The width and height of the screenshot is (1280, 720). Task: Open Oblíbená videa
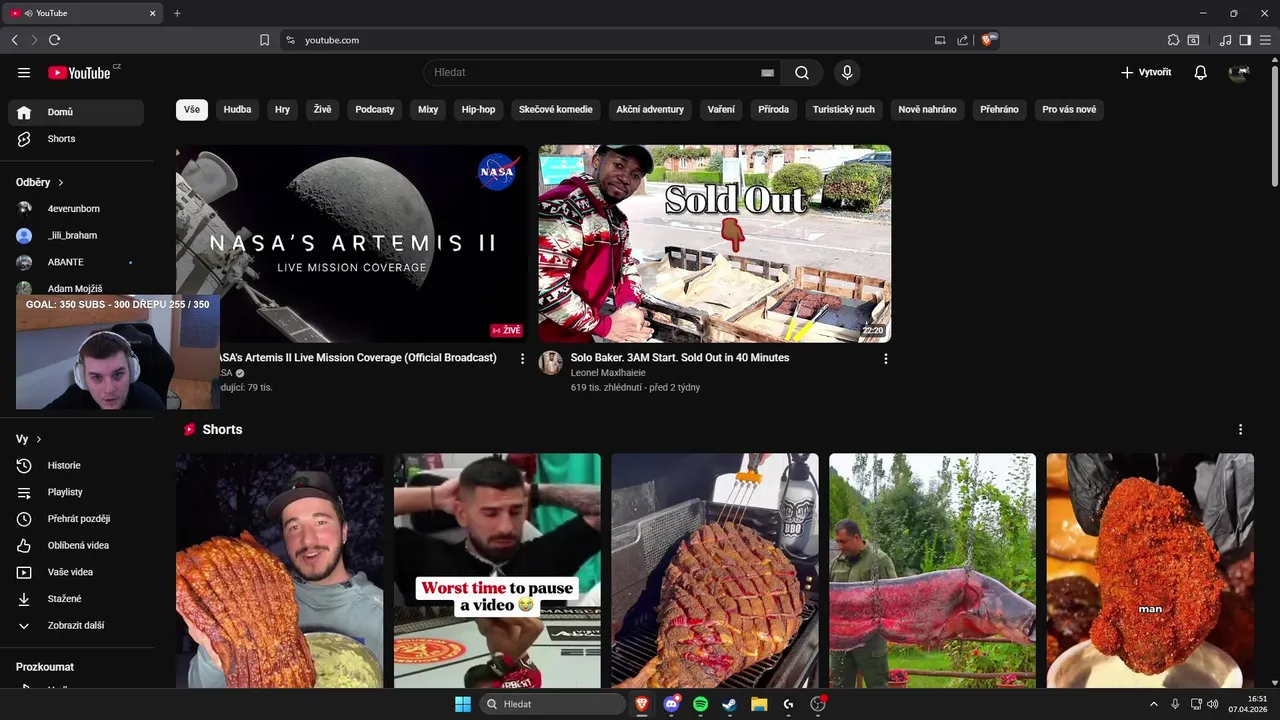[76, 545]
